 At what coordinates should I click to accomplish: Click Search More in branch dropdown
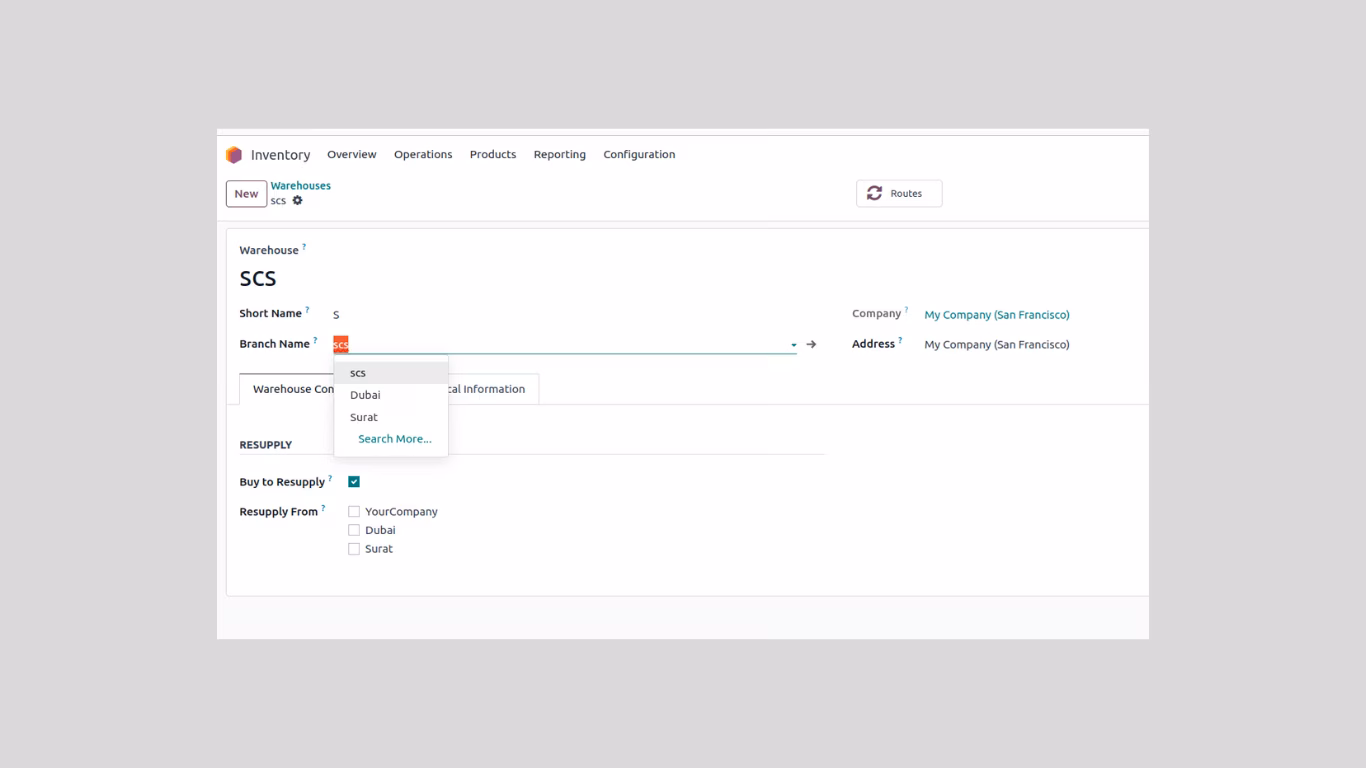[395, 439]
